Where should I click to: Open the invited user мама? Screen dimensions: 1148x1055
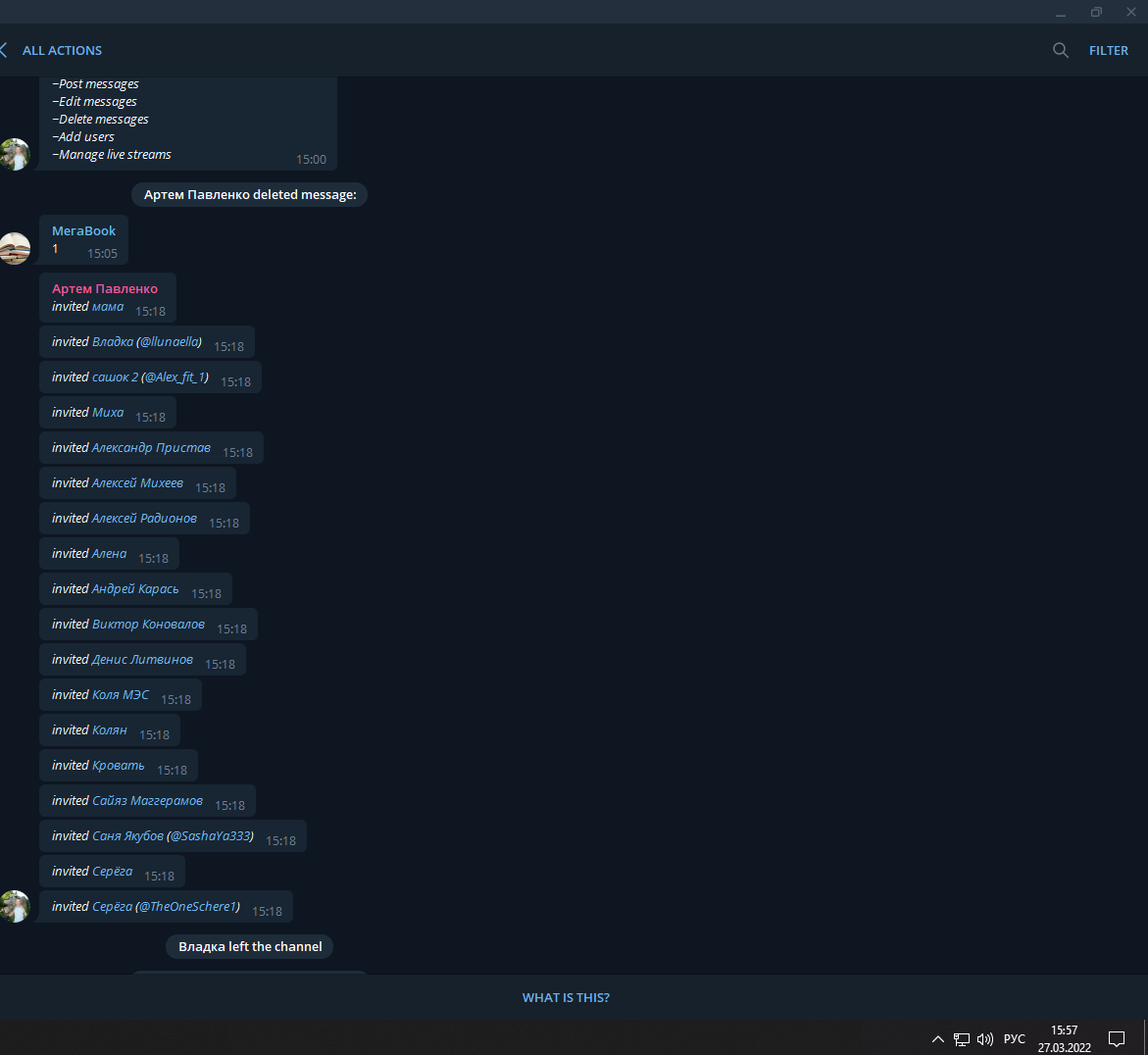click(x=108, y=307)
